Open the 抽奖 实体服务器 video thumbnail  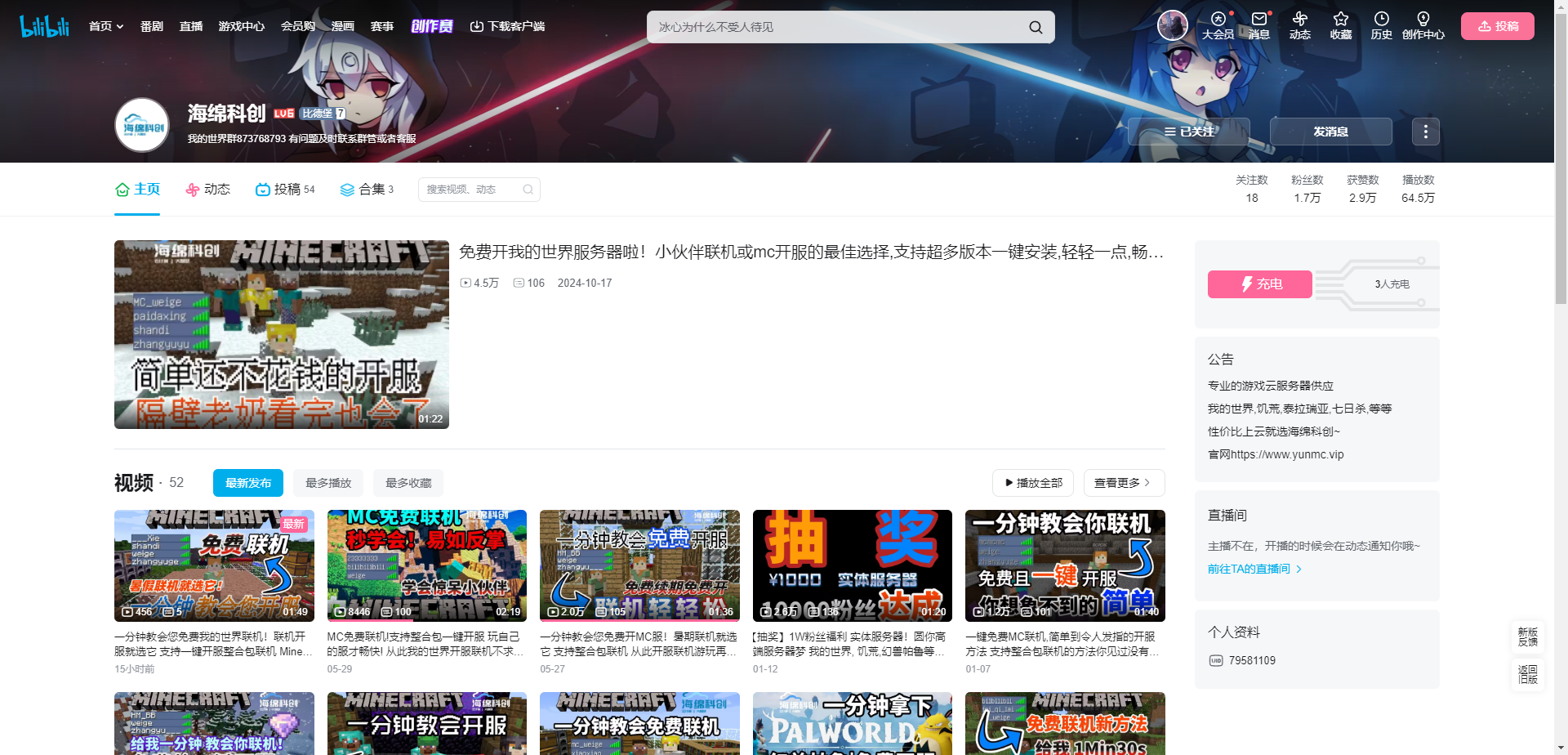tap(853, 565)
